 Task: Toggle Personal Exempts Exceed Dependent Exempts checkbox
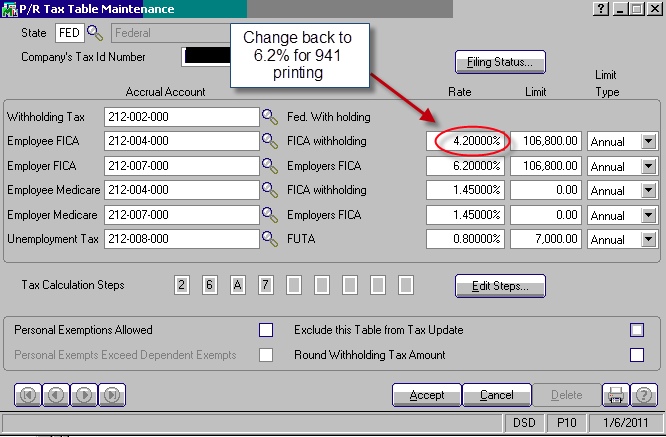pos(266,355)
